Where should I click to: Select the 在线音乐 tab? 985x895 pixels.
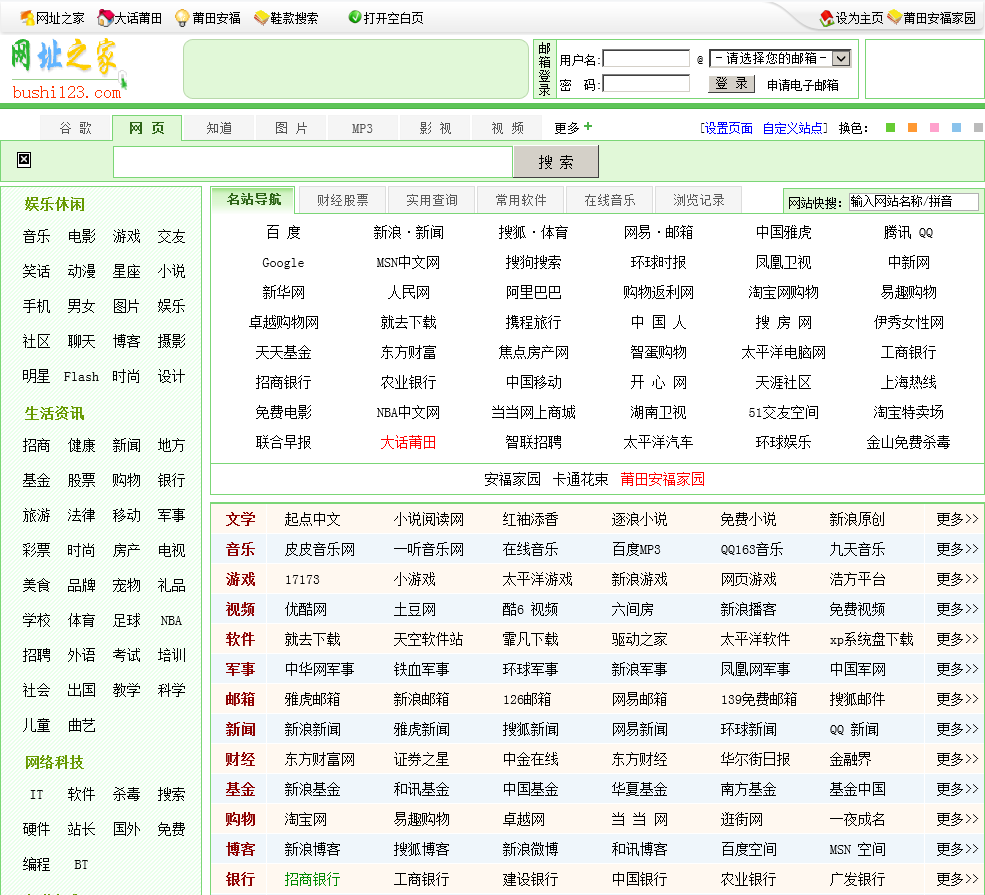coord(610,200)
